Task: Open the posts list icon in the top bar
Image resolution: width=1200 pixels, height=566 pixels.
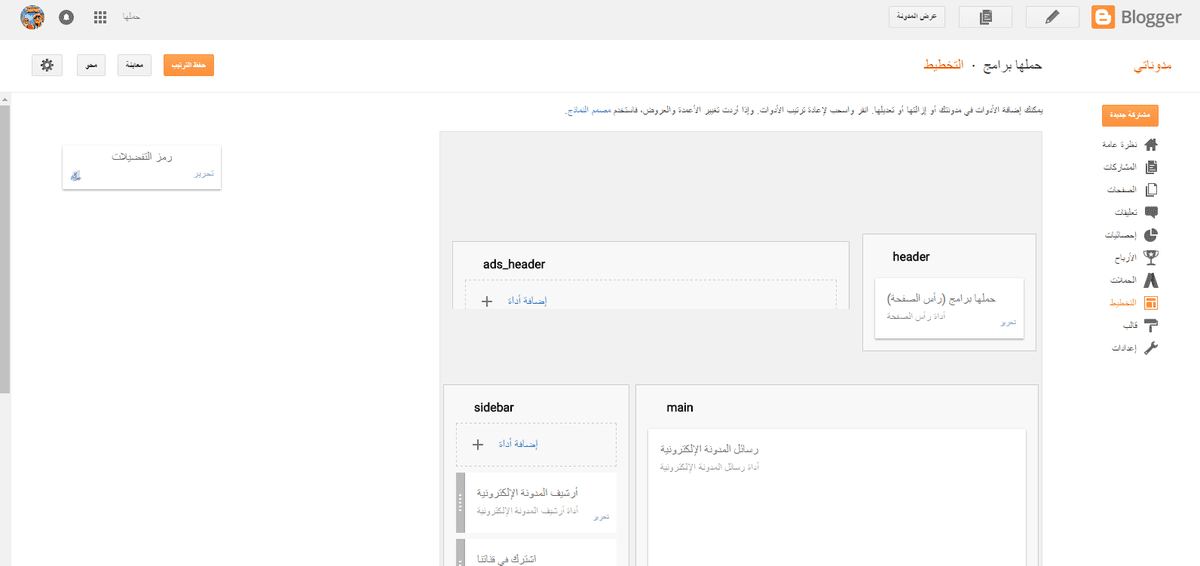Action: 985,17
